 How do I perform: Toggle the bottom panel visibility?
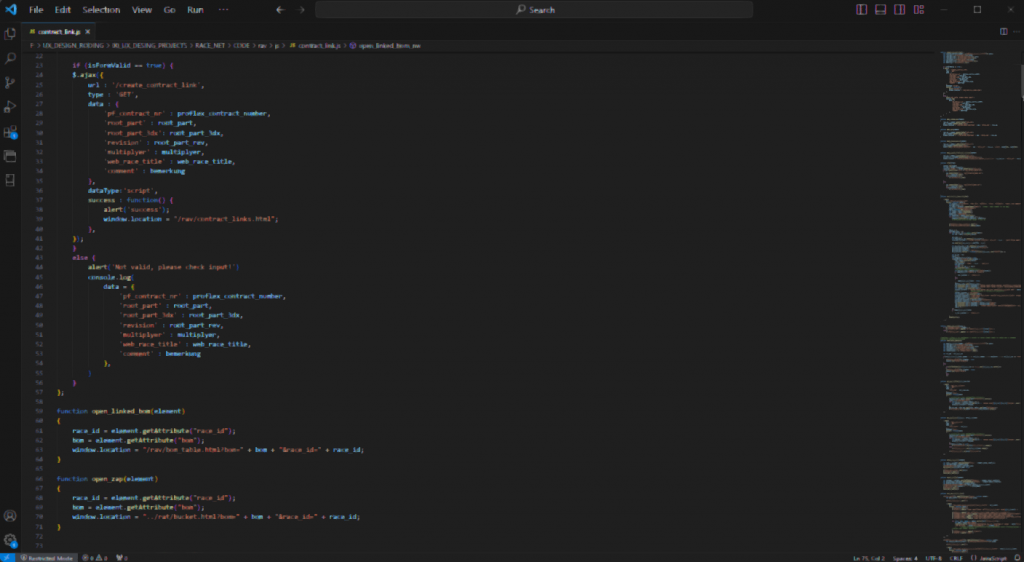[881, 10]
